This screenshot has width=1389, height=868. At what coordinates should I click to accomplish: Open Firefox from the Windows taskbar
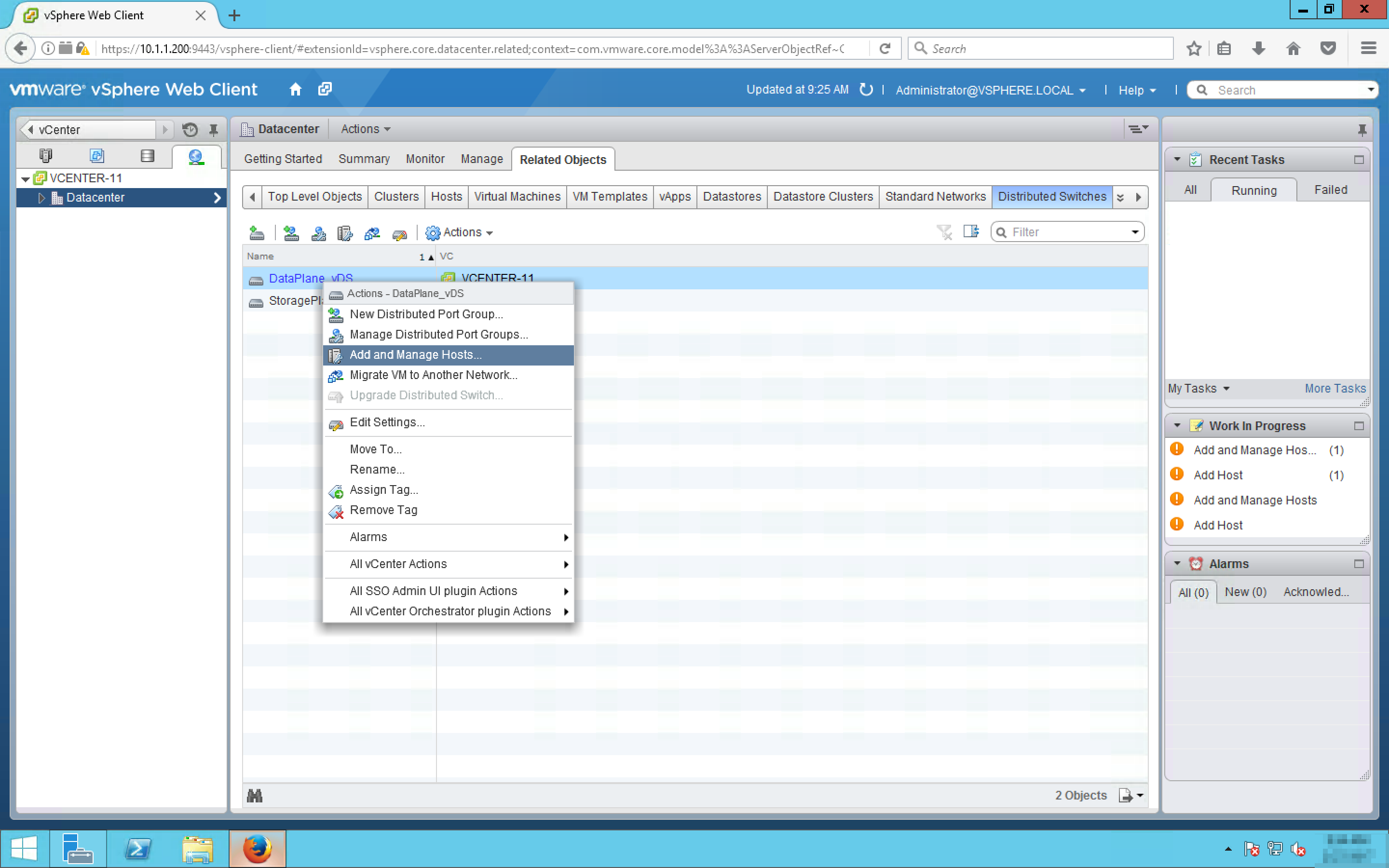257,849
